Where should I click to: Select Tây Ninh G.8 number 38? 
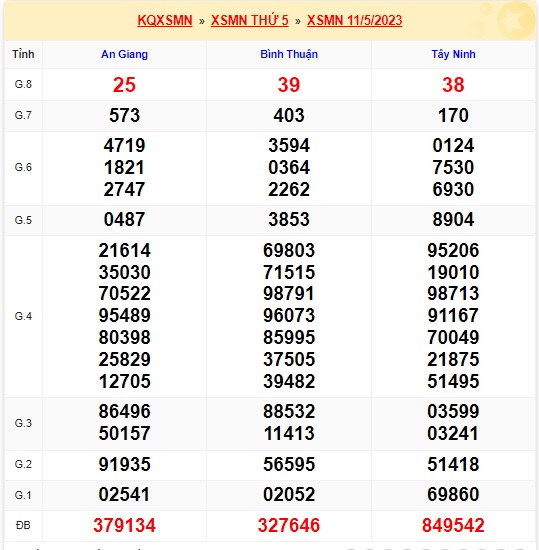tap(453, 85)
